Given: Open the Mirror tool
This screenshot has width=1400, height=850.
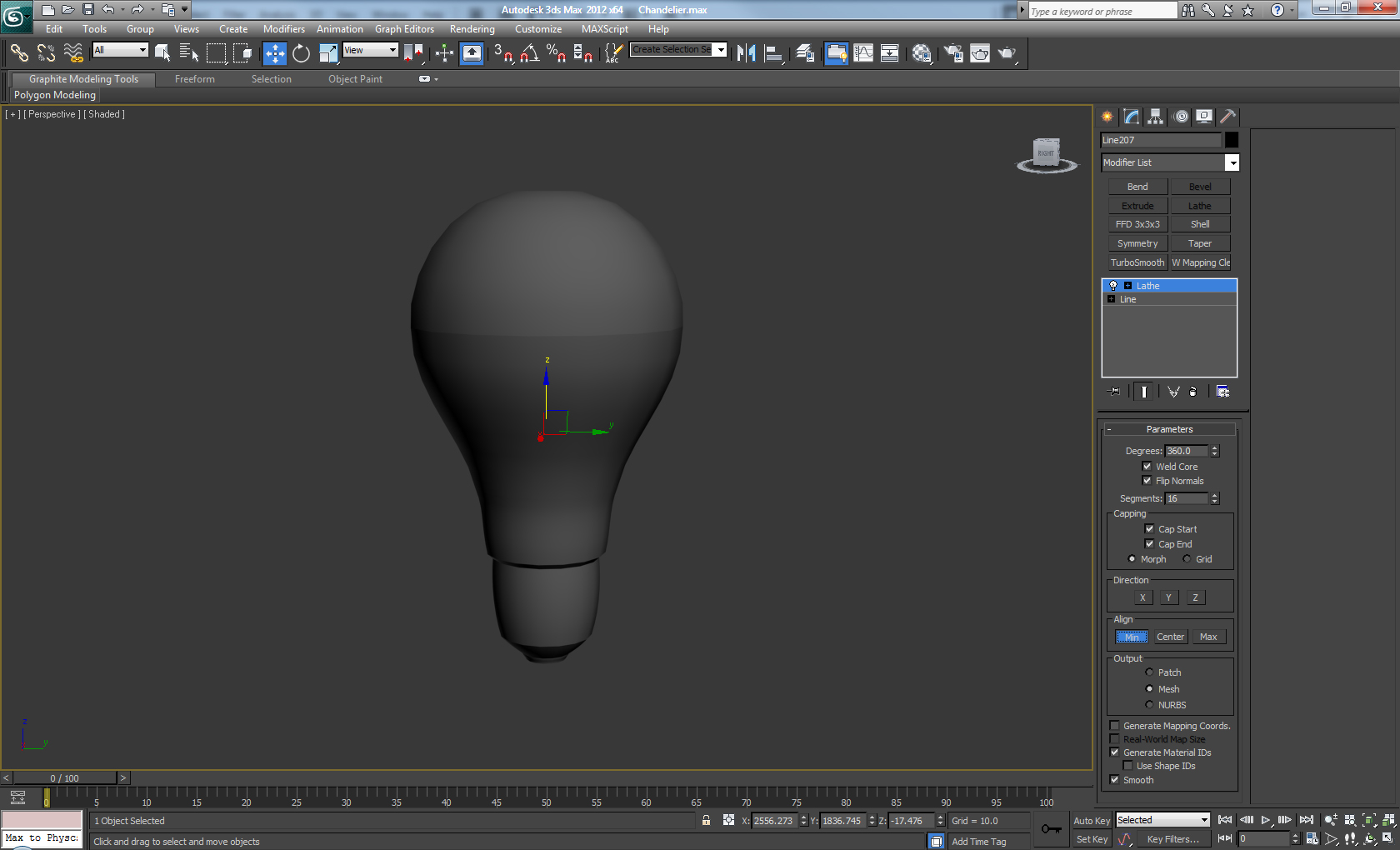Looking at the screenshot, I should 746,53.
